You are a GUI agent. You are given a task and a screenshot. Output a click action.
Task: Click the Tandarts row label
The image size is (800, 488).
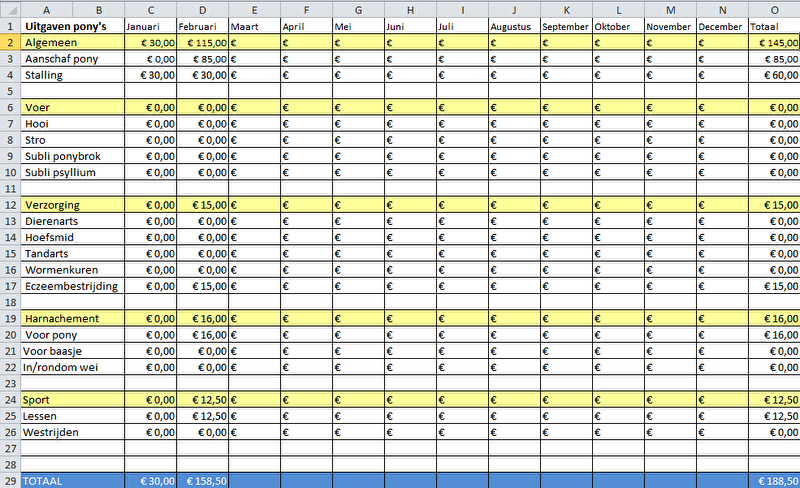(x=46, y=254)
